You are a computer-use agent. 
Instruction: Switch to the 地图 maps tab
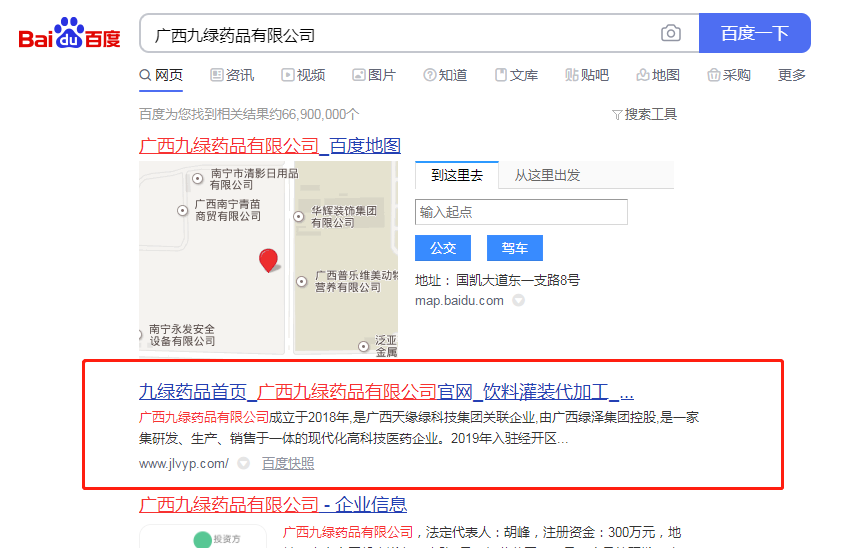(658, 75)
